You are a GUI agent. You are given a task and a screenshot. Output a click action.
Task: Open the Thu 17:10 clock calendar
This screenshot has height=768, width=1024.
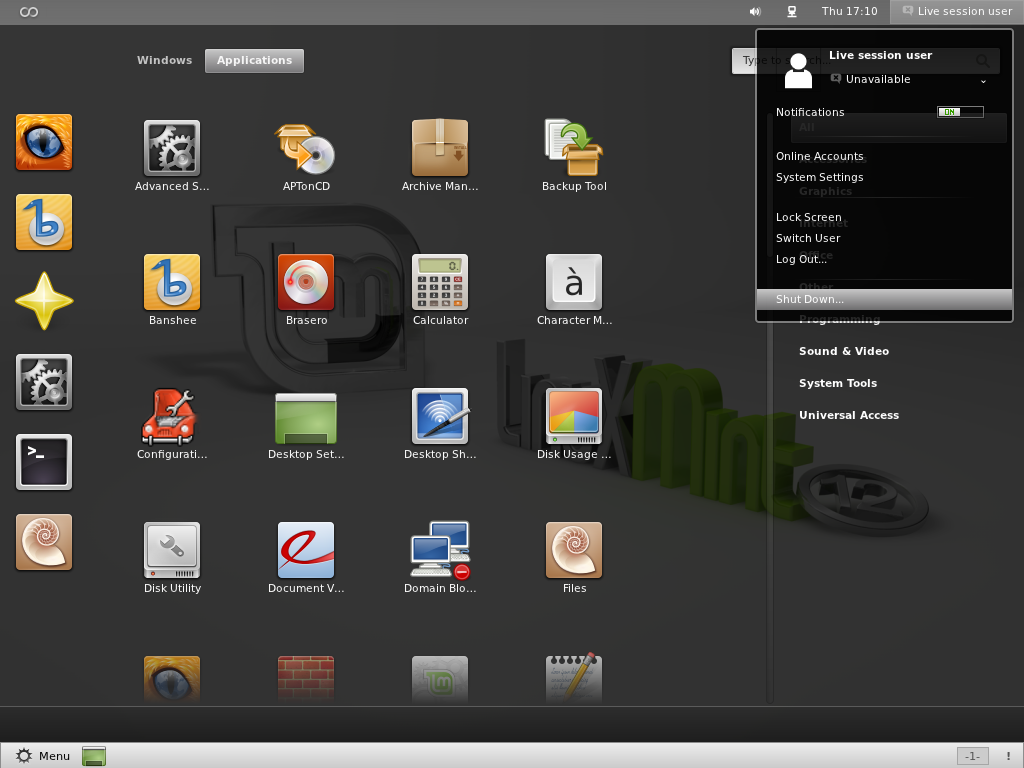pyautogui.click(x=849, y=11)
